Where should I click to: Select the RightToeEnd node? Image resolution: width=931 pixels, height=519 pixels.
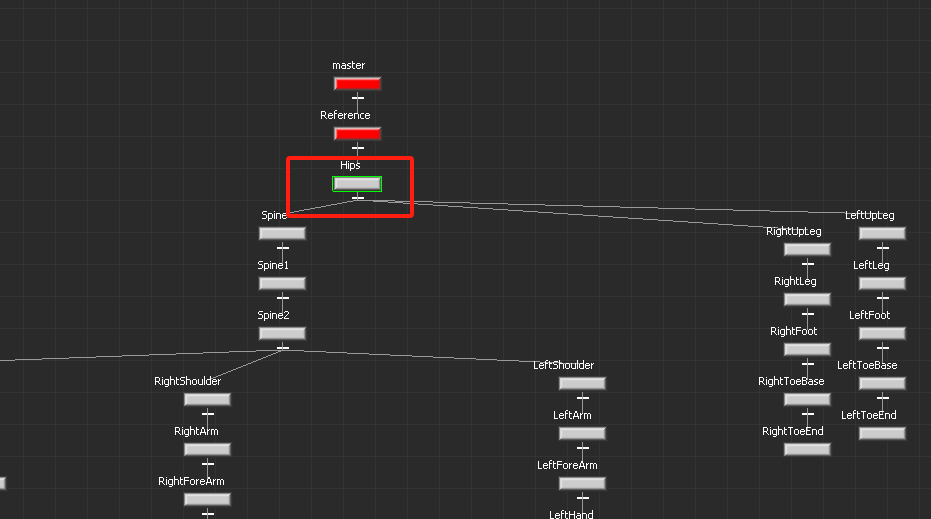click(x=807, y=449)
